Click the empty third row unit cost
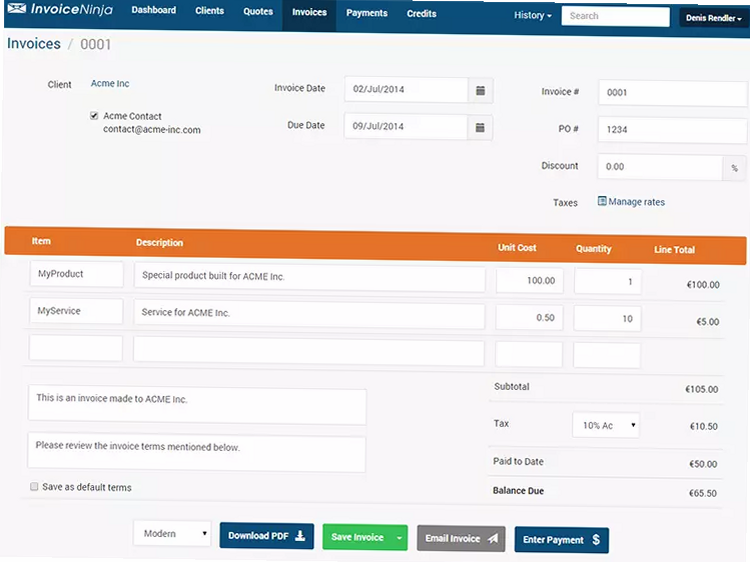750x562 pixels. click(x=529, y=355)
